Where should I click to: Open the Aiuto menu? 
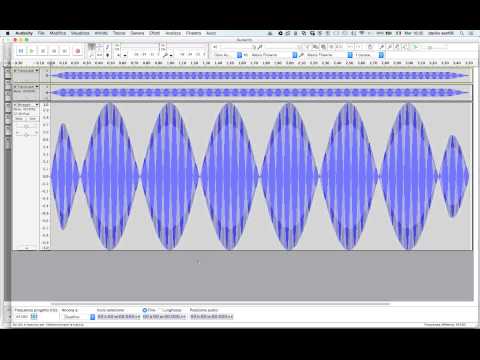(x=211, y=33)
